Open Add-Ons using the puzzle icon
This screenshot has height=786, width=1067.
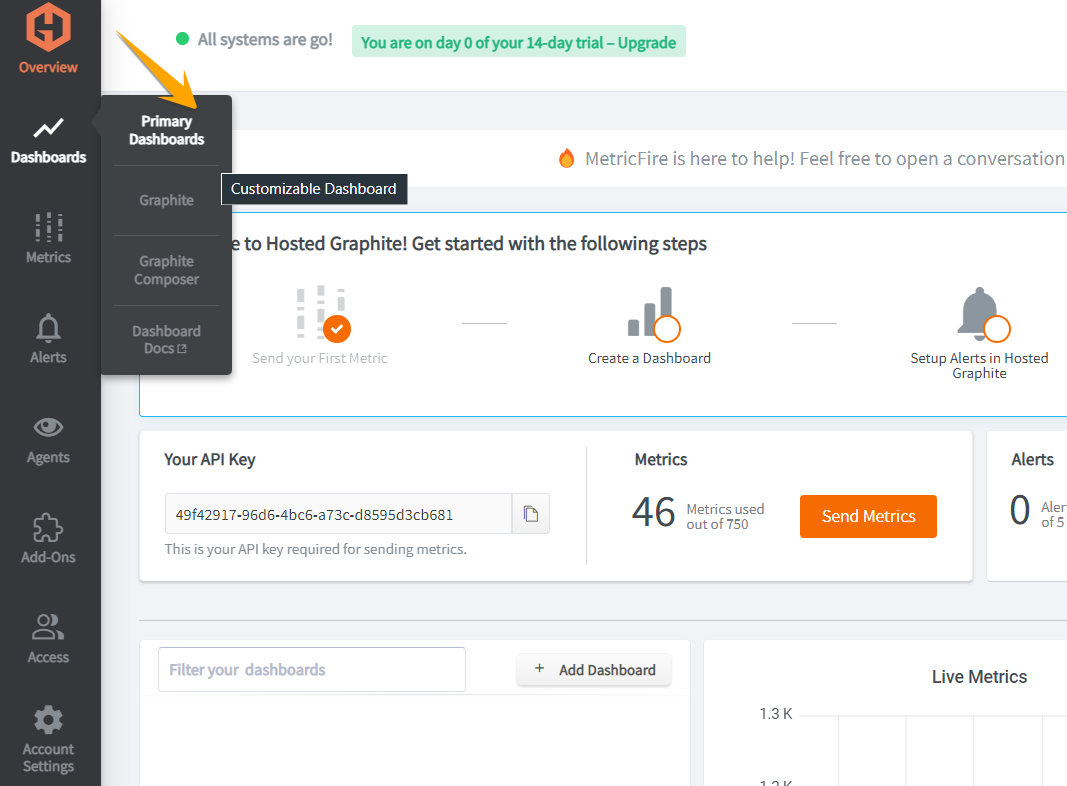(x=48, y=528)
